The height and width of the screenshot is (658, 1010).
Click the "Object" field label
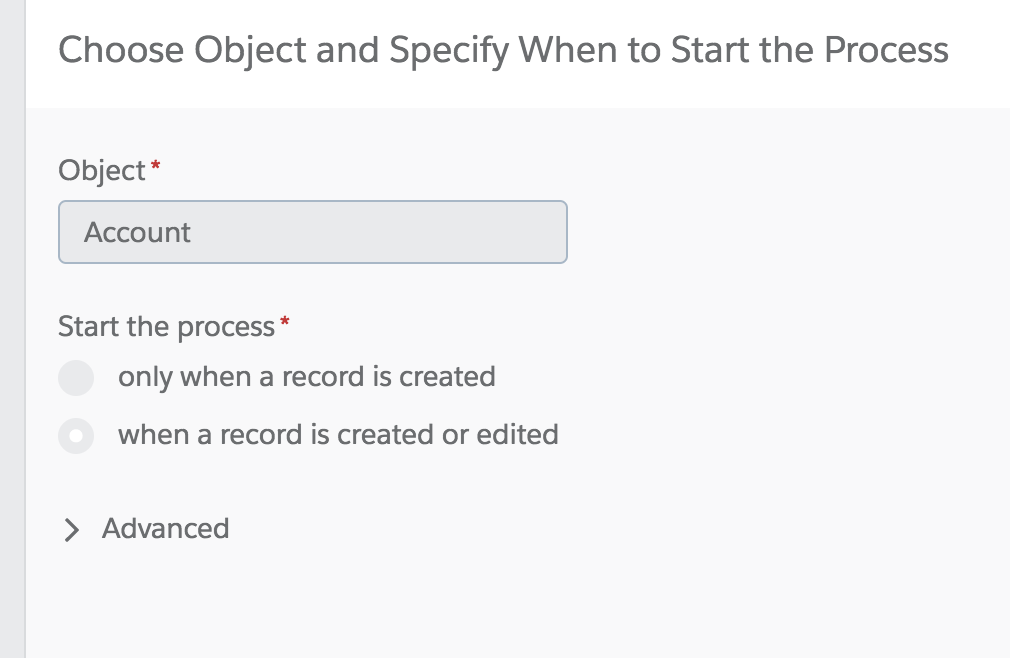click(x=102, y=171)
